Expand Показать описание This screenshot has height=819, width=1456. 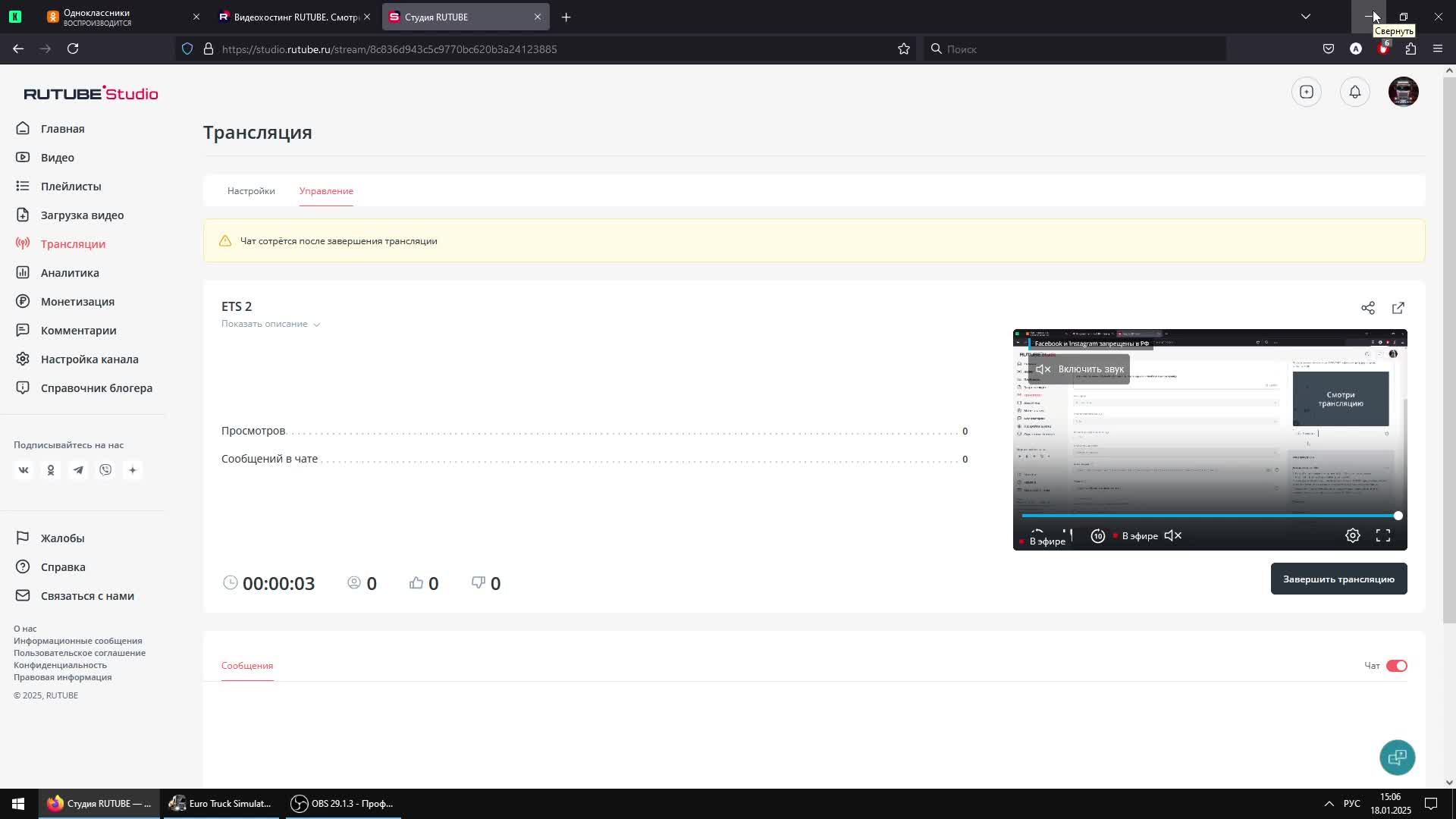coord(271,324)
